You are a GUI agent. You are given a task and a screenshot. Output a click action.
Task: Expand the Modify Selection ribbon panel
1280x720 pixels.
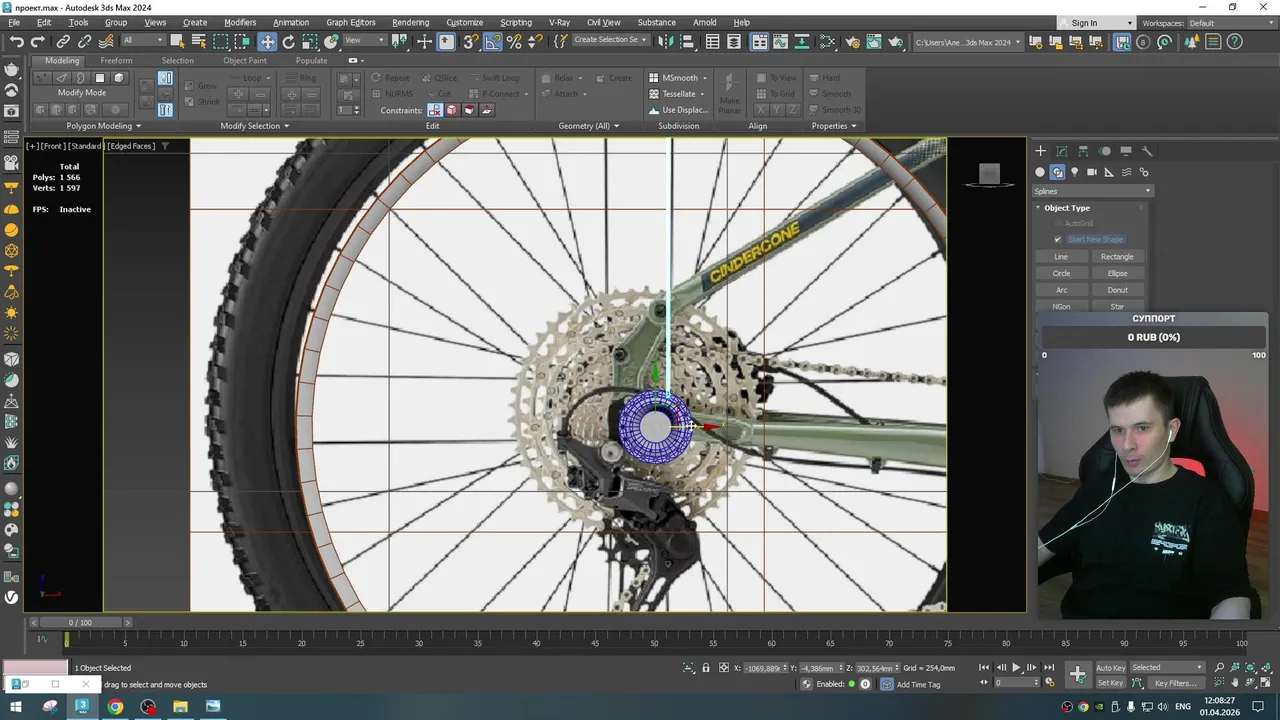[254, 126]
